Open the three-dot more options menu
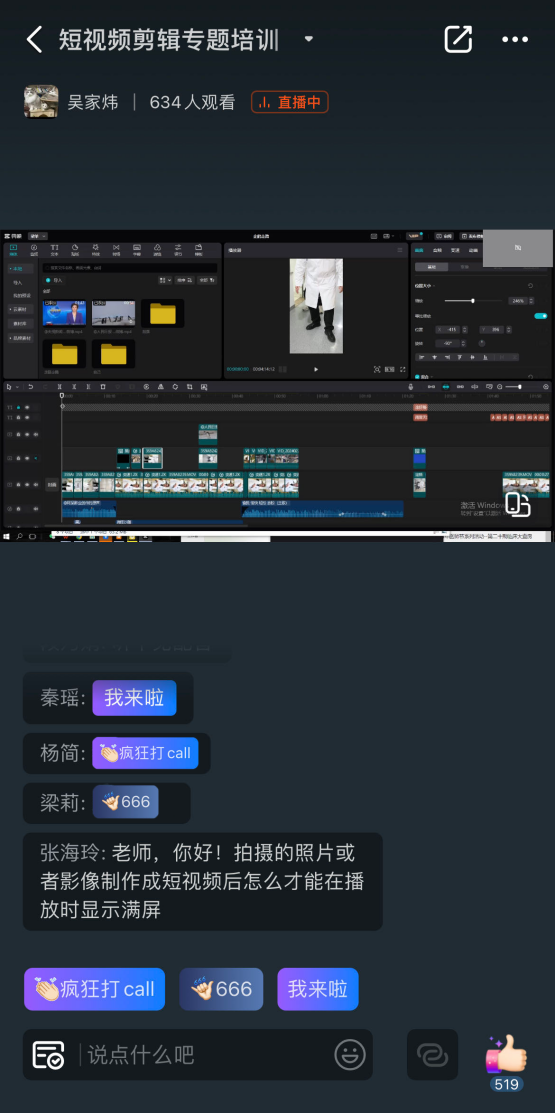556x1114 pixels. pos(515,39)
